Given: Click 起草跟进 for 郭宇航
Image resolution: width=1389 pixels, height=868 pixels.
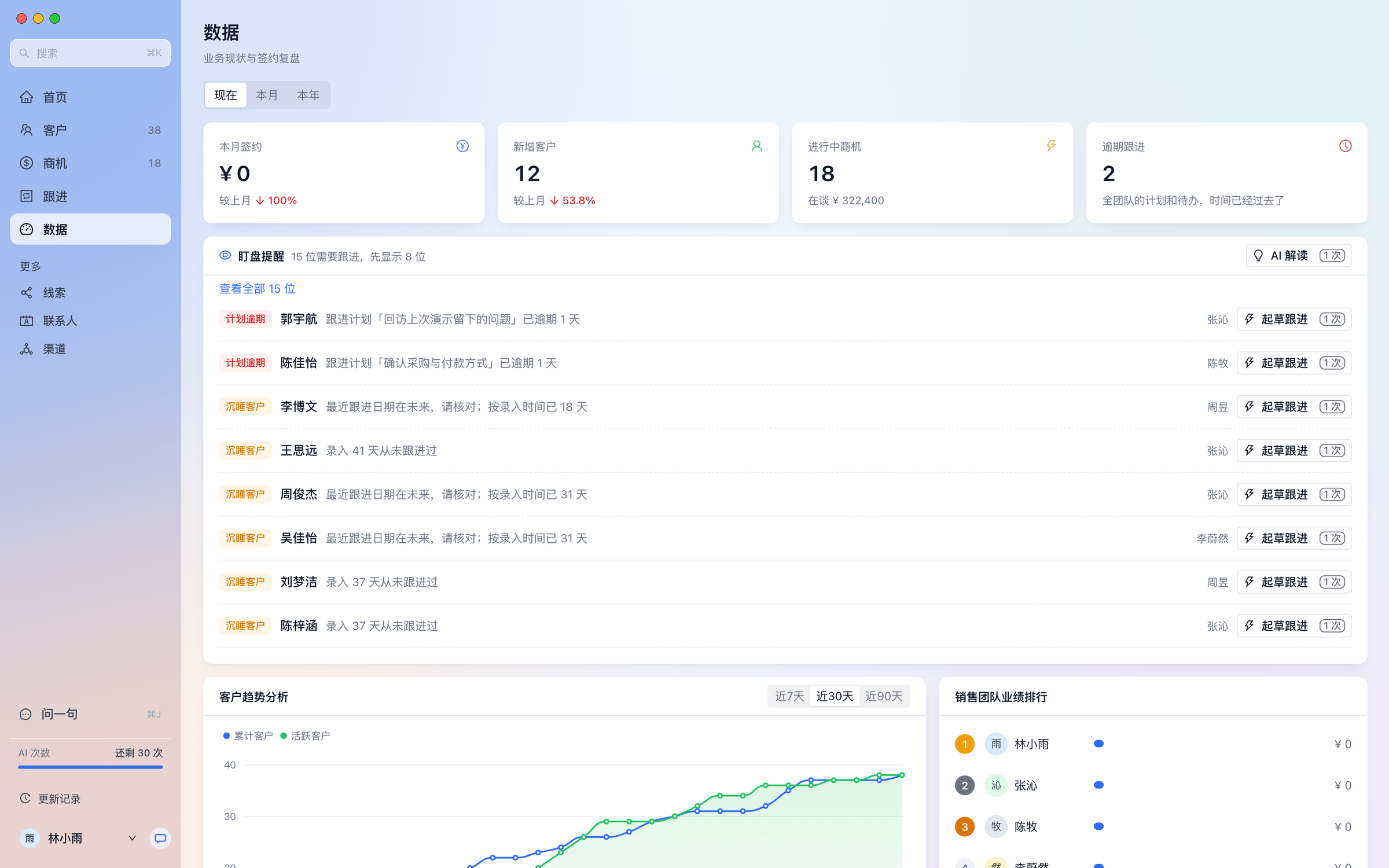Looking at the screenshot, I should click(1294, 319).
